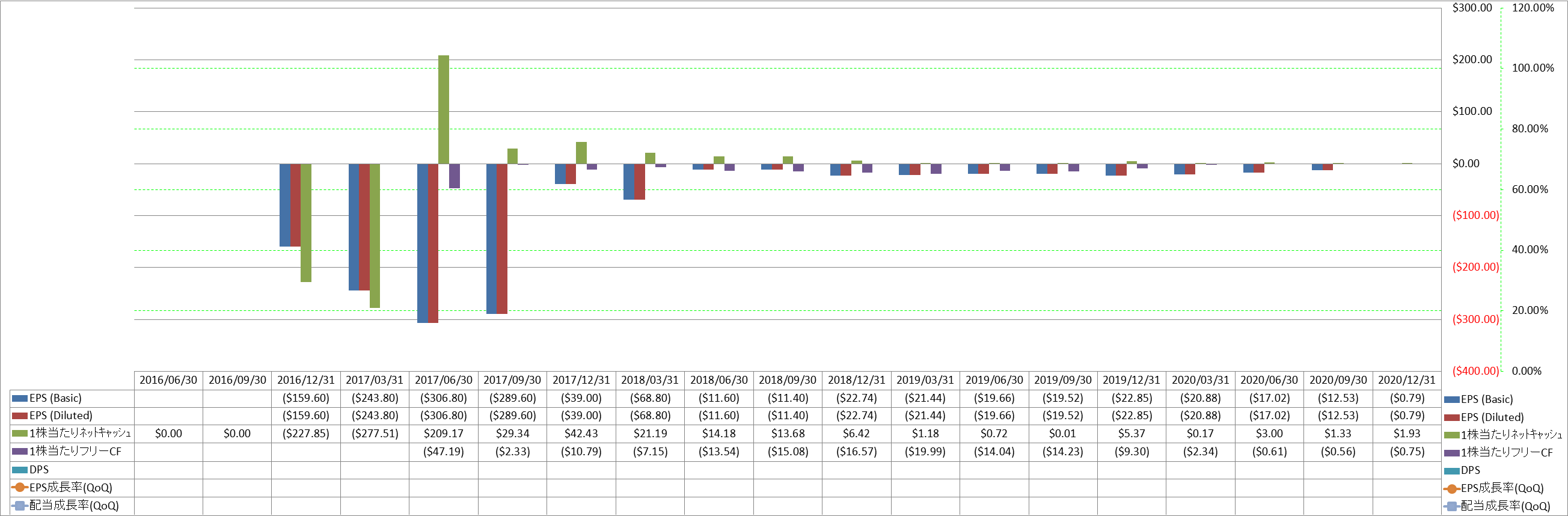Select the 2017/06/30 column header

(x=444, y=380)
